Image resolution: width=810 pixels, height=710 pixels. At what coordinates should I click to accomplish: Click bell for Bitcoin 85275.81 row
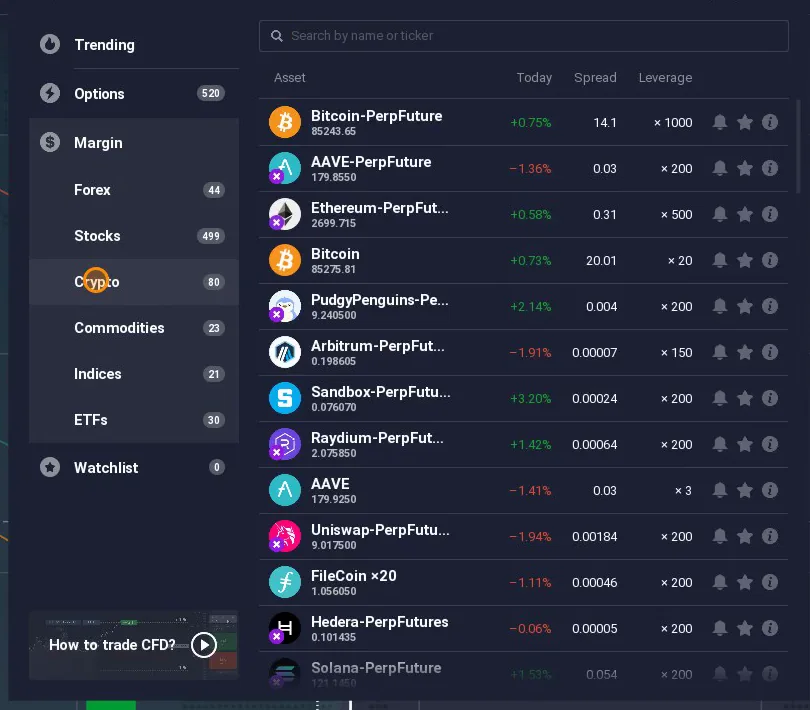click(x=720, y=260)
